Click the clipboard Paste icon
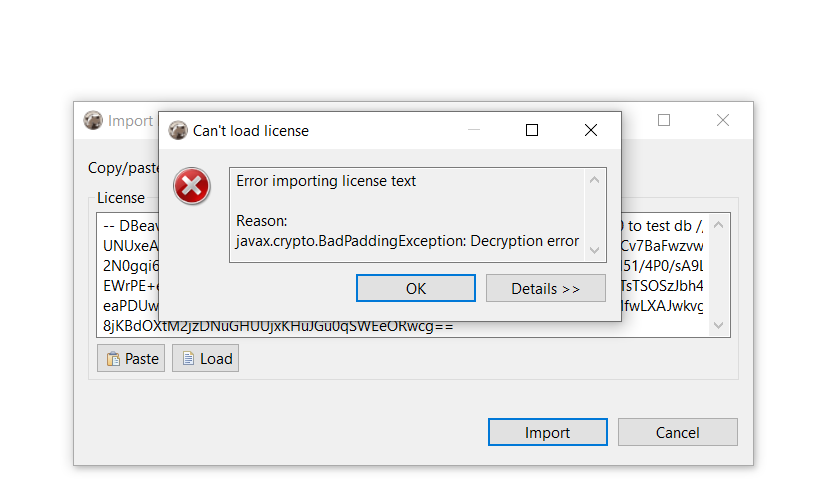830x491 pixels. click(113, 359)
